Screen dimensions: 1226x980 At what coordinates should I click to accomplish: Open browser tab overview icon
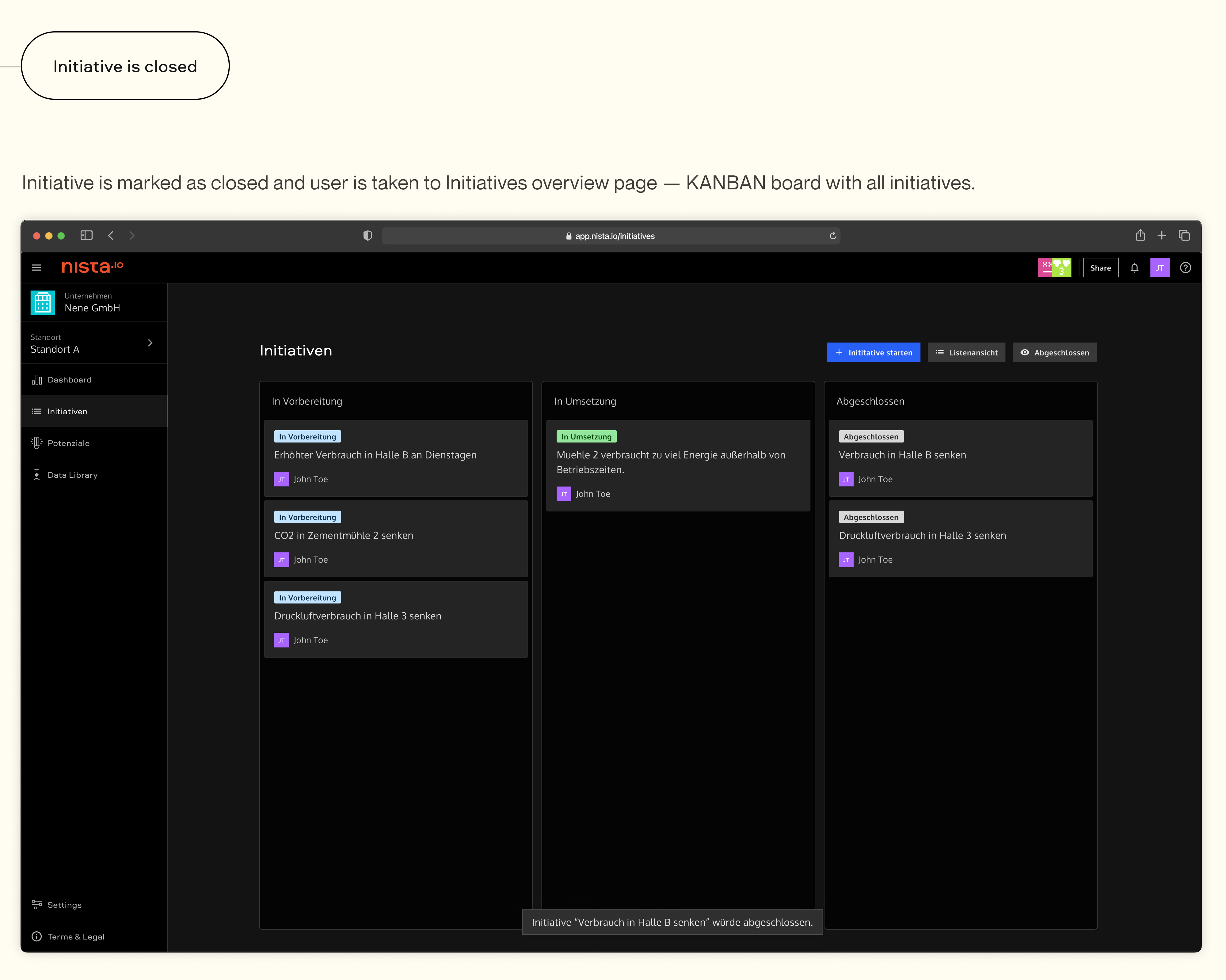(1185, 235)
